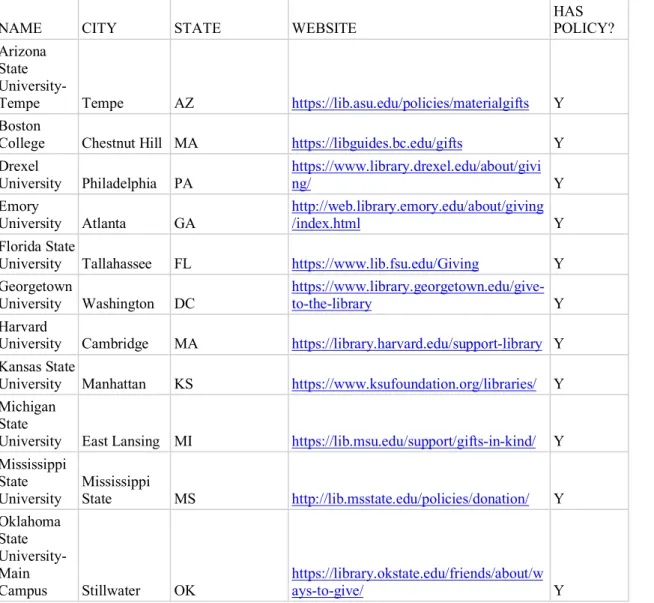Select the Stillwater city cell
Viewport: 654px width, 603px height.
(124, 555)
